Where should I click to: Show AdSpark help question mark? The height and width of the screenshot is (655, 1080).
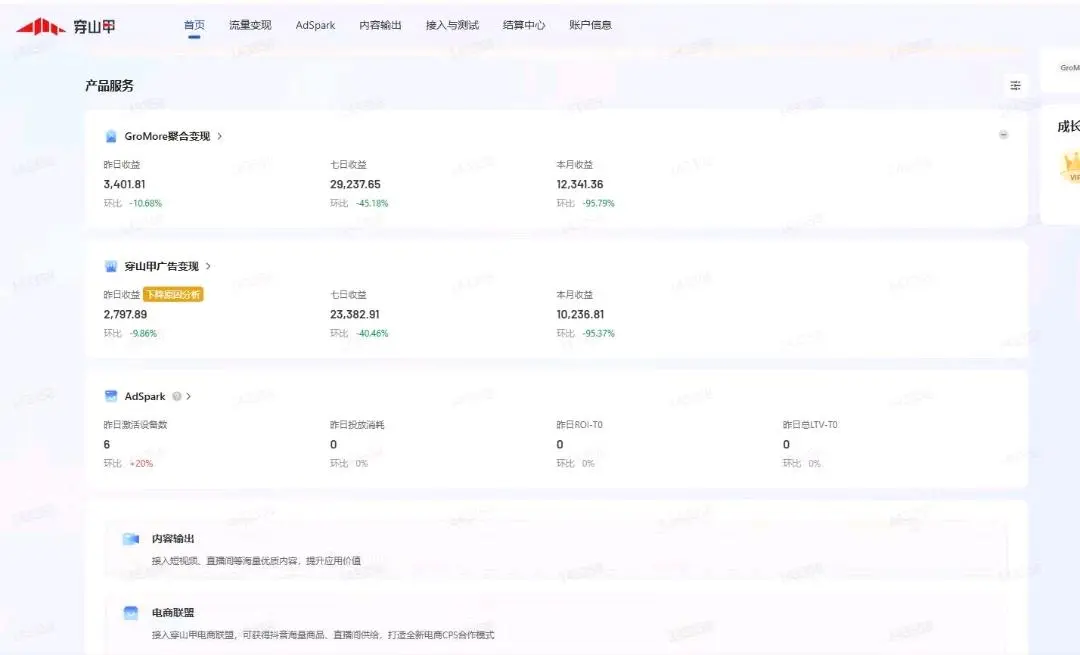177,397
